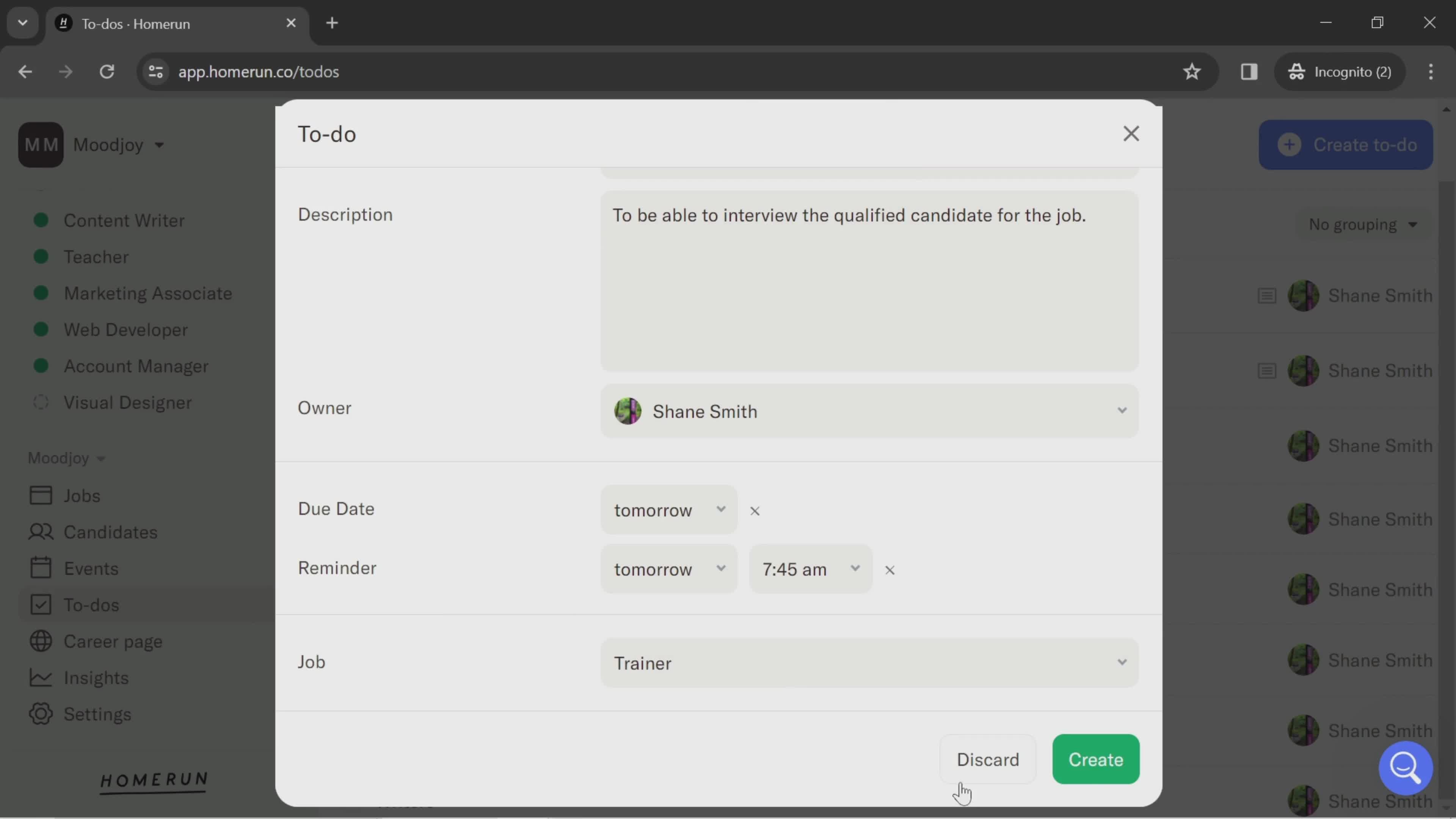Image resolution: width=1456 pixels, height=819 pixels.
Task: Click the To-dos checkbox icon
Action: [x=41, y=605]
